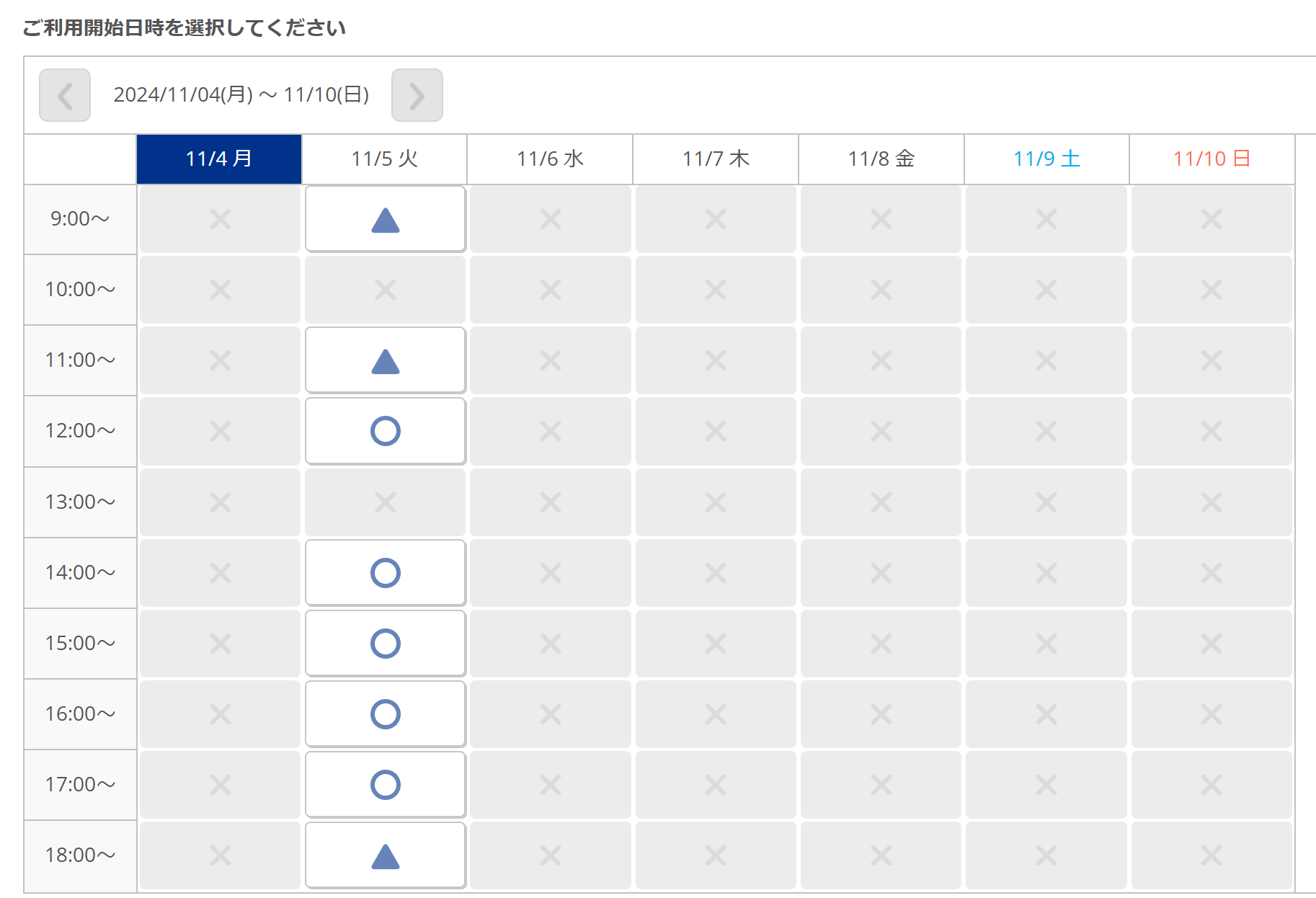Screen dimensions: 1316x898
Task: Choose the 11/5 12:00 circle slot
Action: (386, 431)
